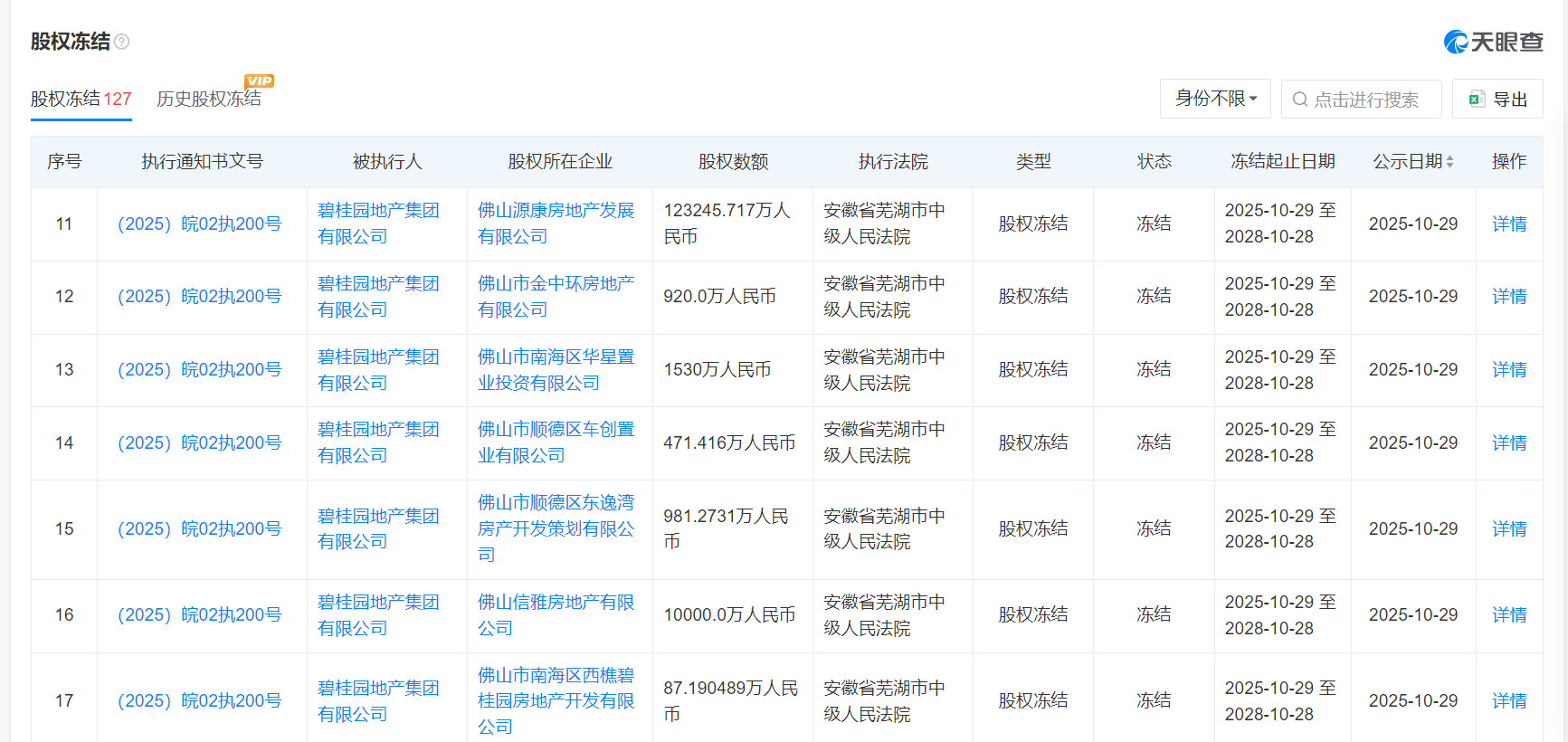Image resolution: width=1568 pixels, height=742 pixels.
Task: Open 碧桂园地产集团有限公司 link in row 16
Action: 378,615
